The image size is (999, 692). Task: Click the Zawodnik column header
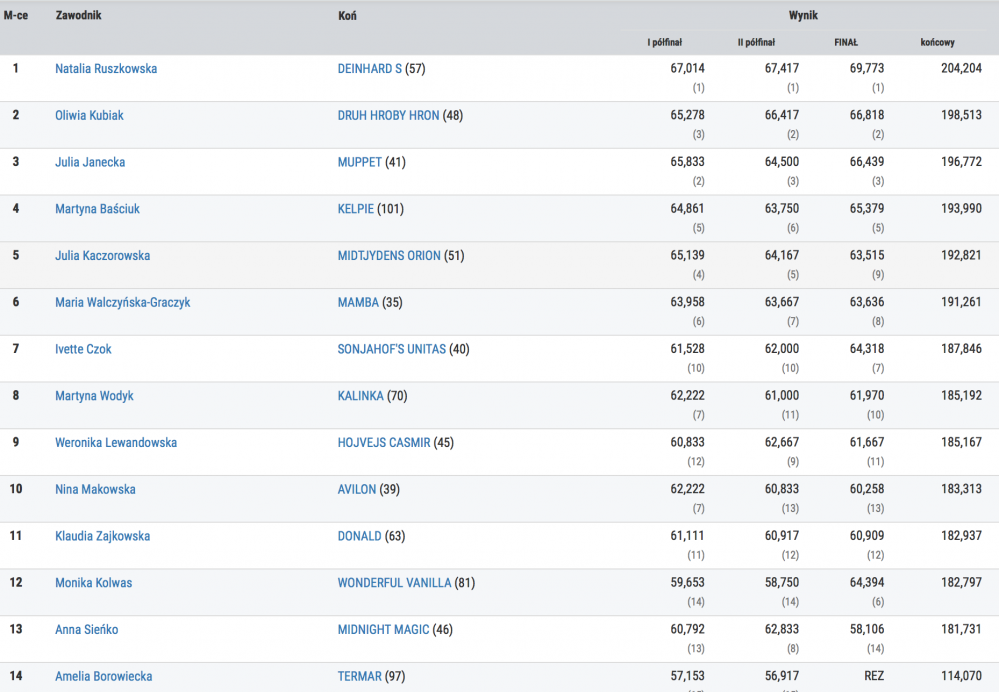click(x=78, y=16)
